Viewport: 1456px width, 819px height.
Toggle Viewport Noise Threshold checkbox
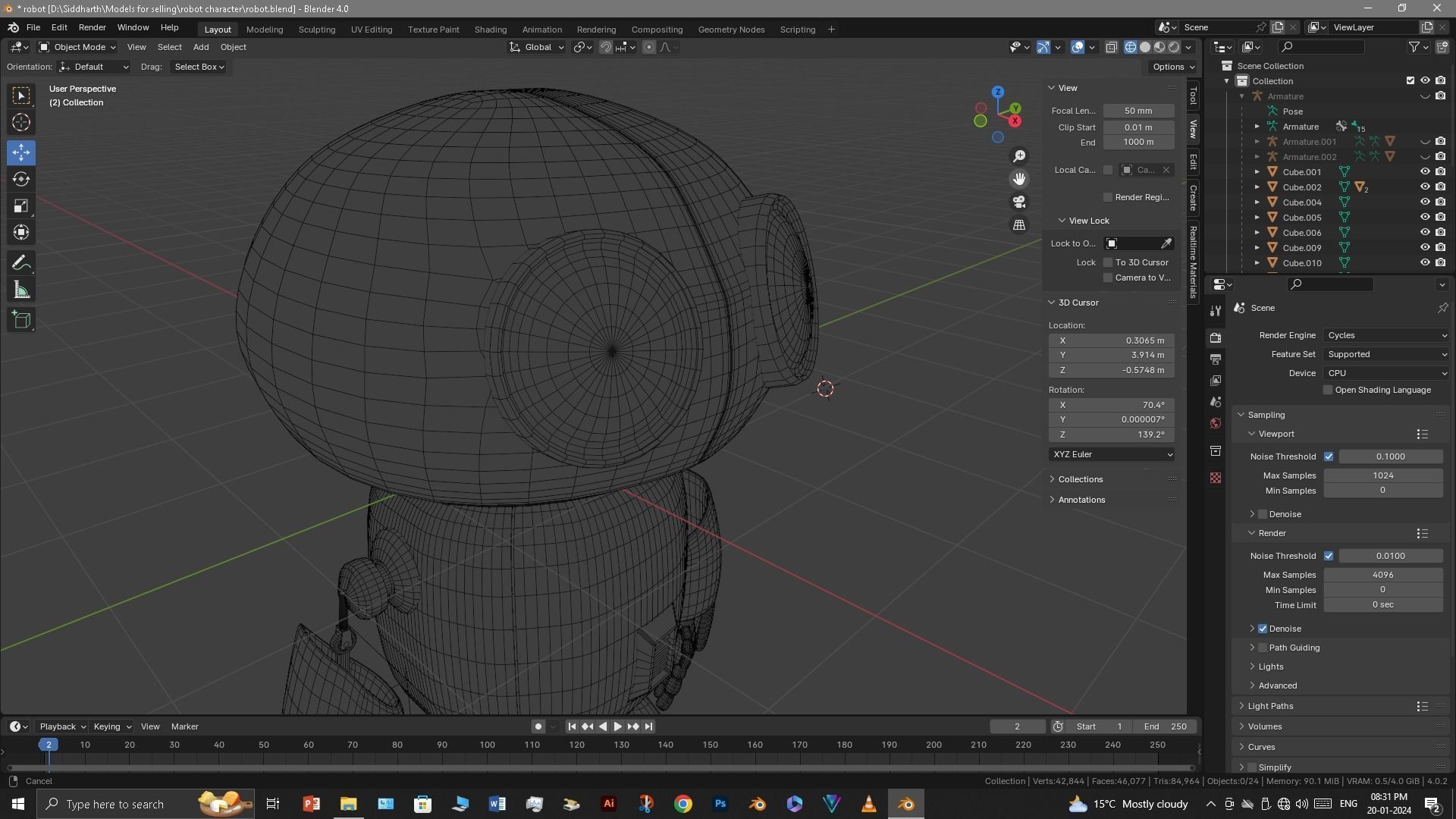pyautogui.click(x=1329, y=457)
